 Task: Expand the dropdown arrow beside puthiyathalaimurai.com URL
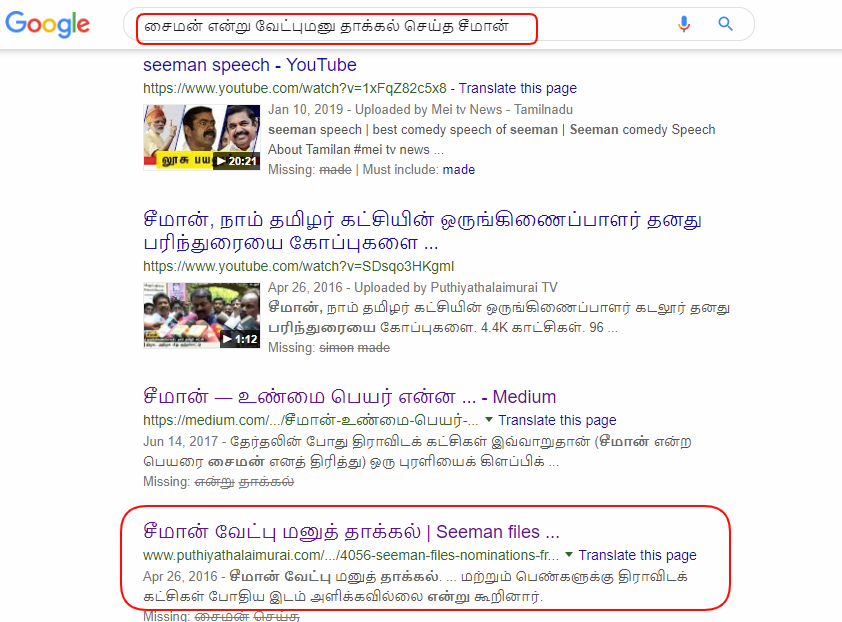click(x=569, y=554)
